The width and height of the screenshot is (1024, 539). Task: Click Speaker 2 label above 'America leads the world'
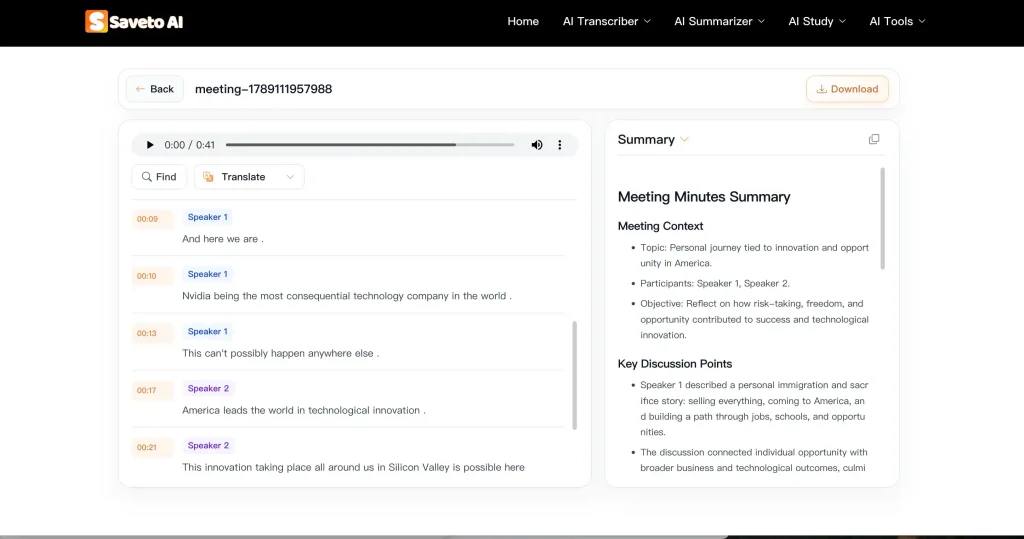coord(208,388)
